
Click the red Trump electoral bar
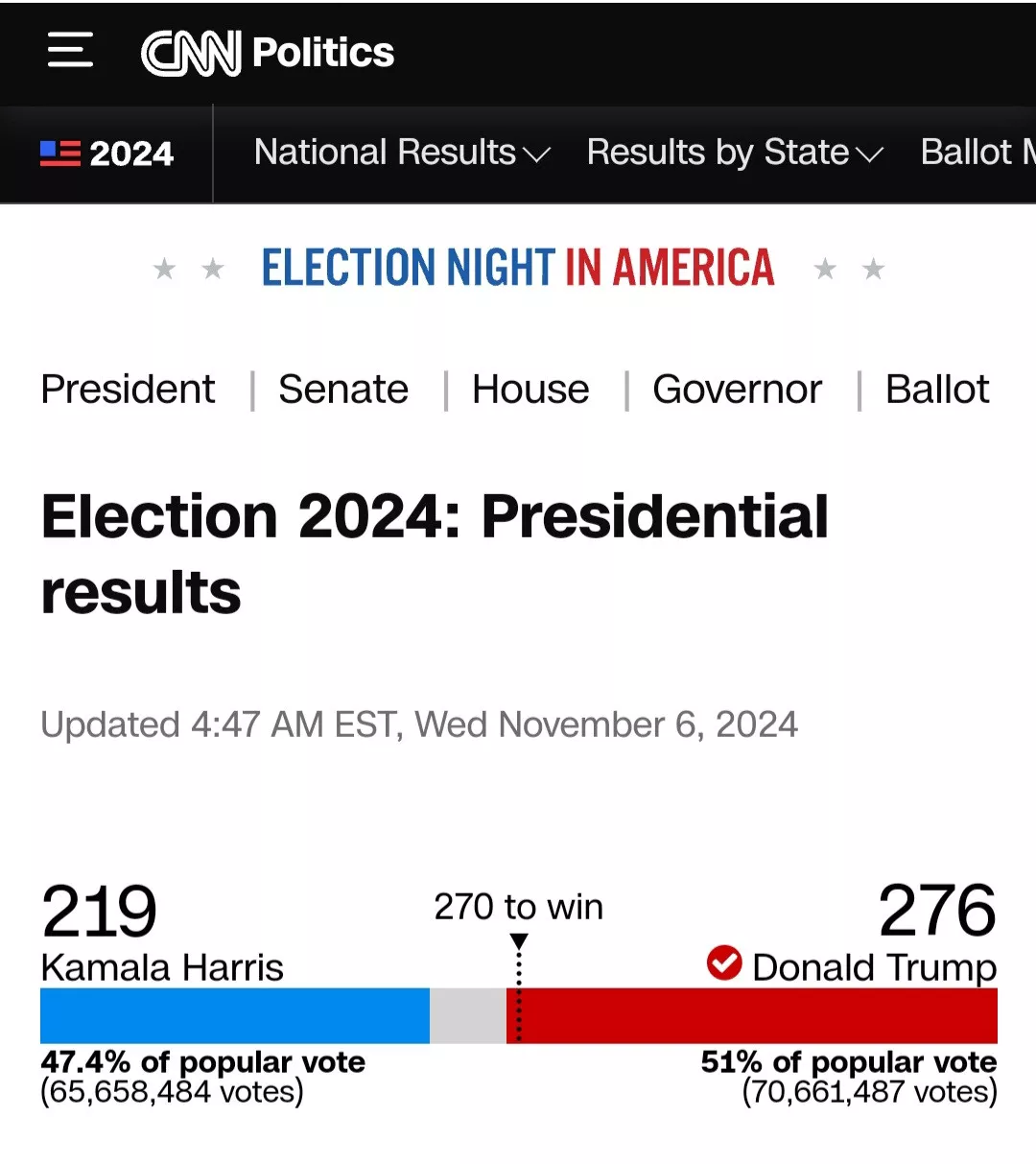coord(752,1015)
